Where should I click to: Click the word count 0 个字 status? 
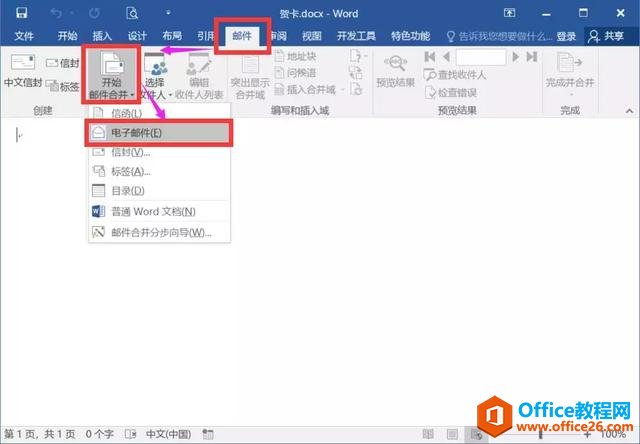99,434
